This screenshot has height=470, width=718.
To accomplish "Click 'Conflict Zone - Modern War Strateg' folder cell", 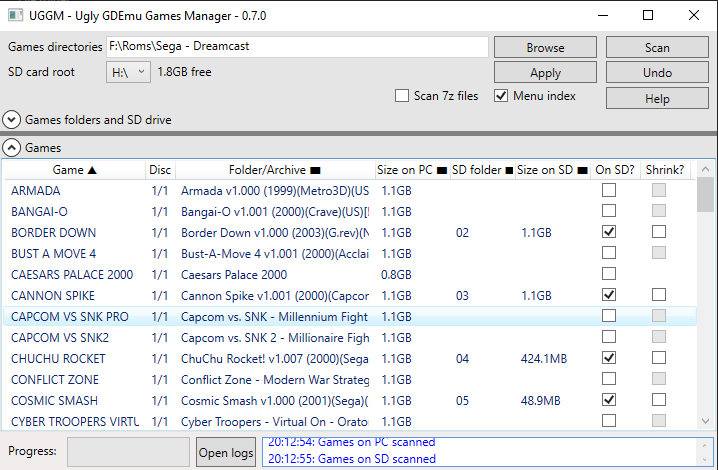I will point(275,380).
